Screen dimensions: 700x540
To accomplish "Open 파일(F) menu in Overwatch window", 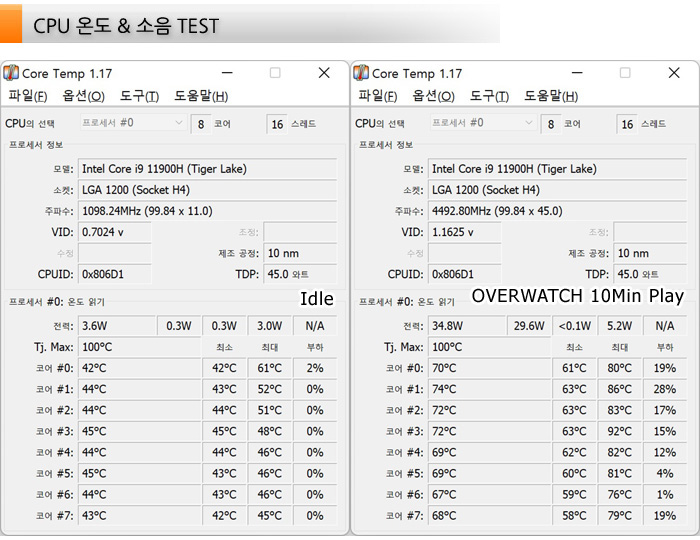I will pos(378,96).
